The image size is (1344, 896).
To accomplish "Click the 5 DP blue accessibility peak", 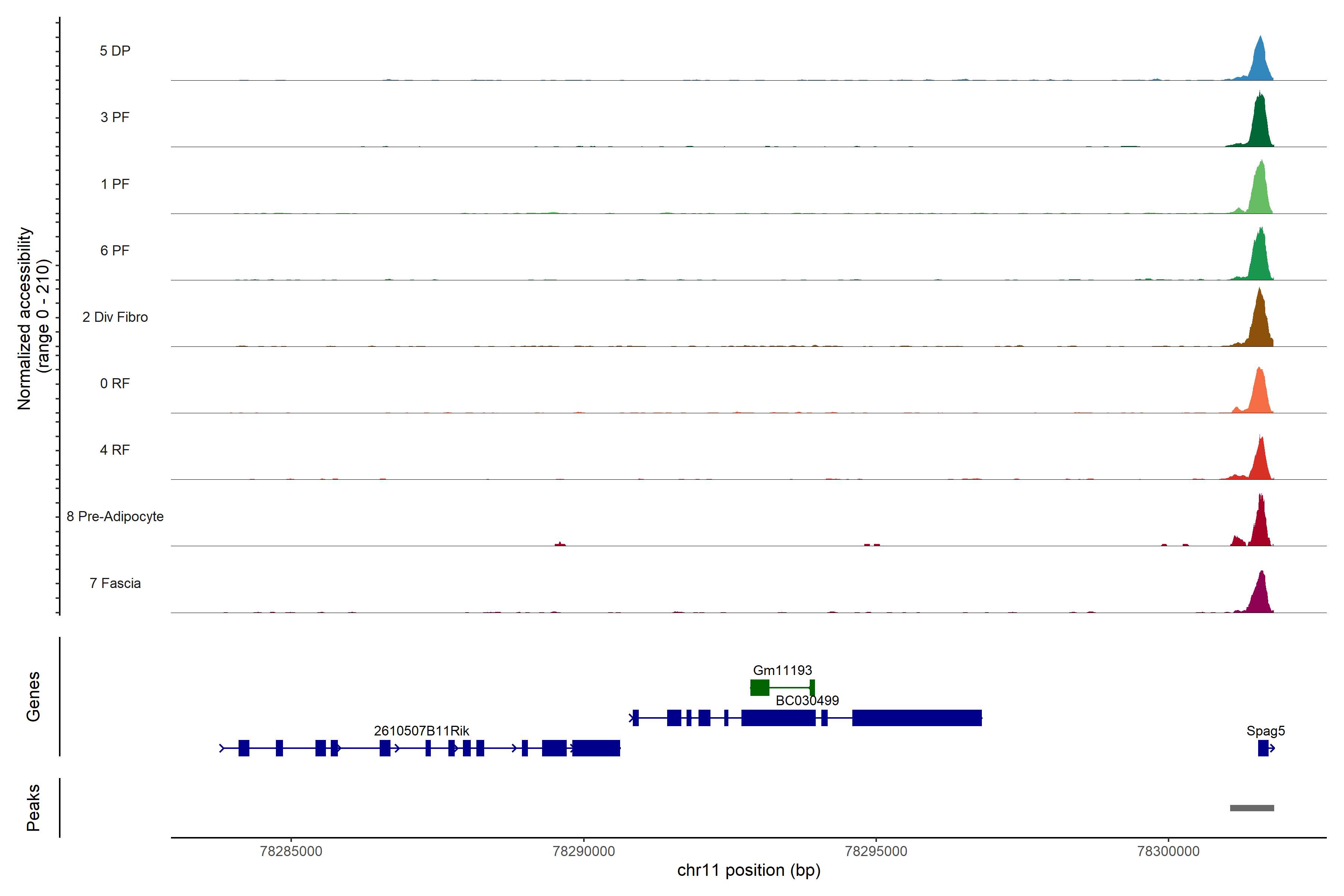I will click(x=1260, y=63).
